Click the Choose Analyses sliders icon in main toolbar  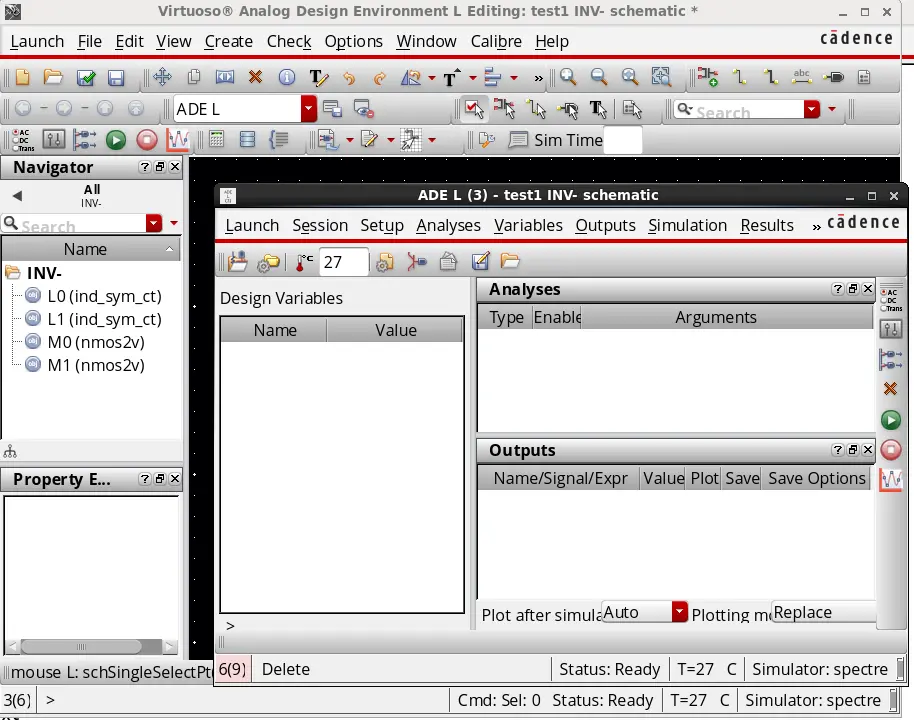54,140
